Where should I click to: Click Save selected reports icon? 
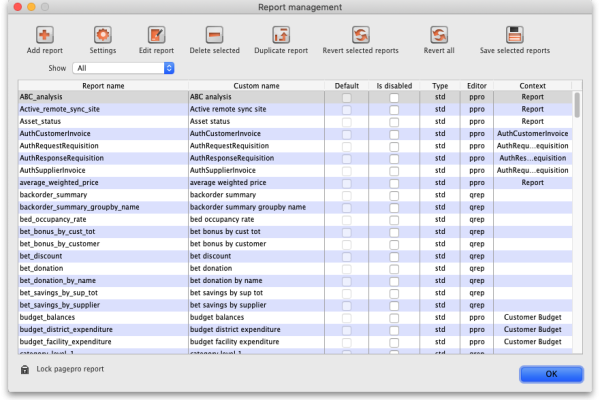coord(514,35)
